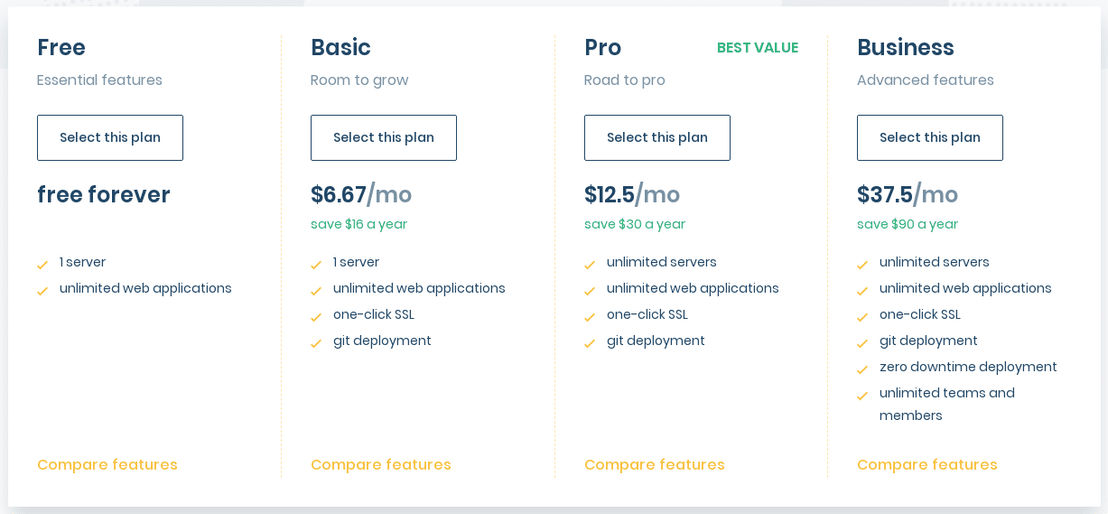Click checkmark next to Basic git deployment

tap(316, 344)
